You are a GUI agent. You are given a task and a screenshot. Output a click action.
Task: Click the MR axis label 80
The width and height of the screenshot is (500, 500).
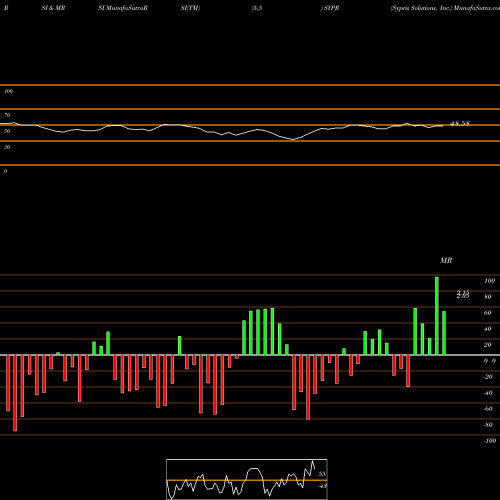(488, 297)
